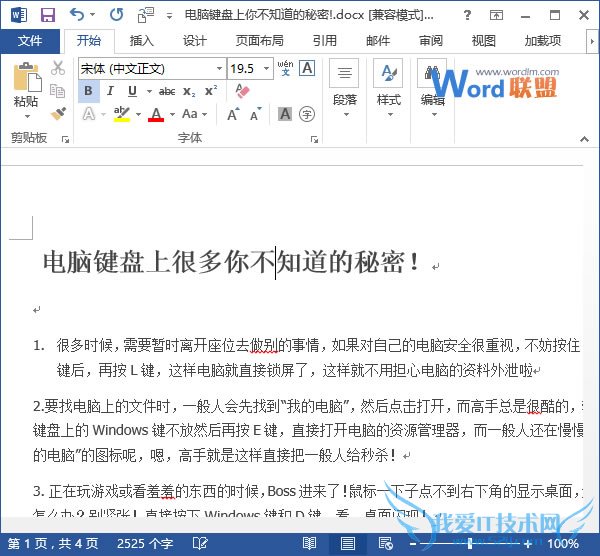The image size is (600, 556).
Task: Click the Paste clipboard icon
Action: [x=27, y=76]
